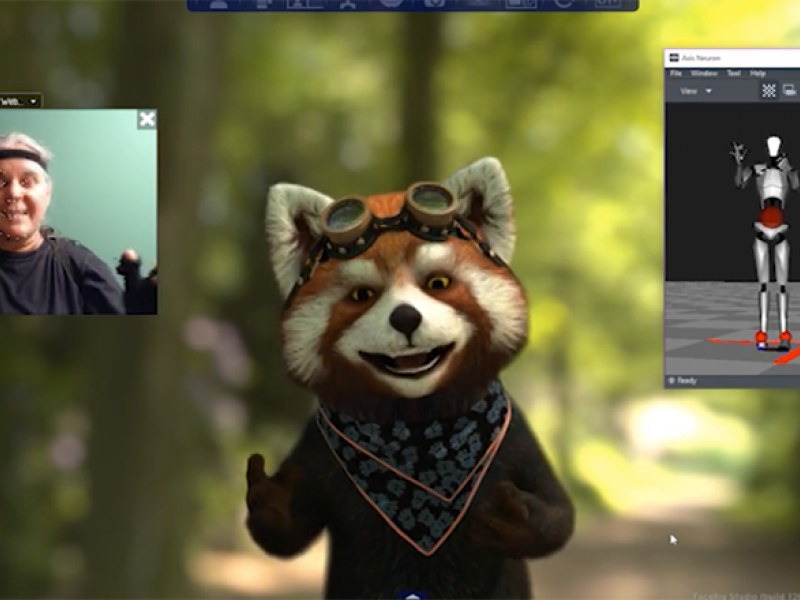Open Help menu in Axis Neuron
Screen dimensions: 800x600
(x=758, y=73)
